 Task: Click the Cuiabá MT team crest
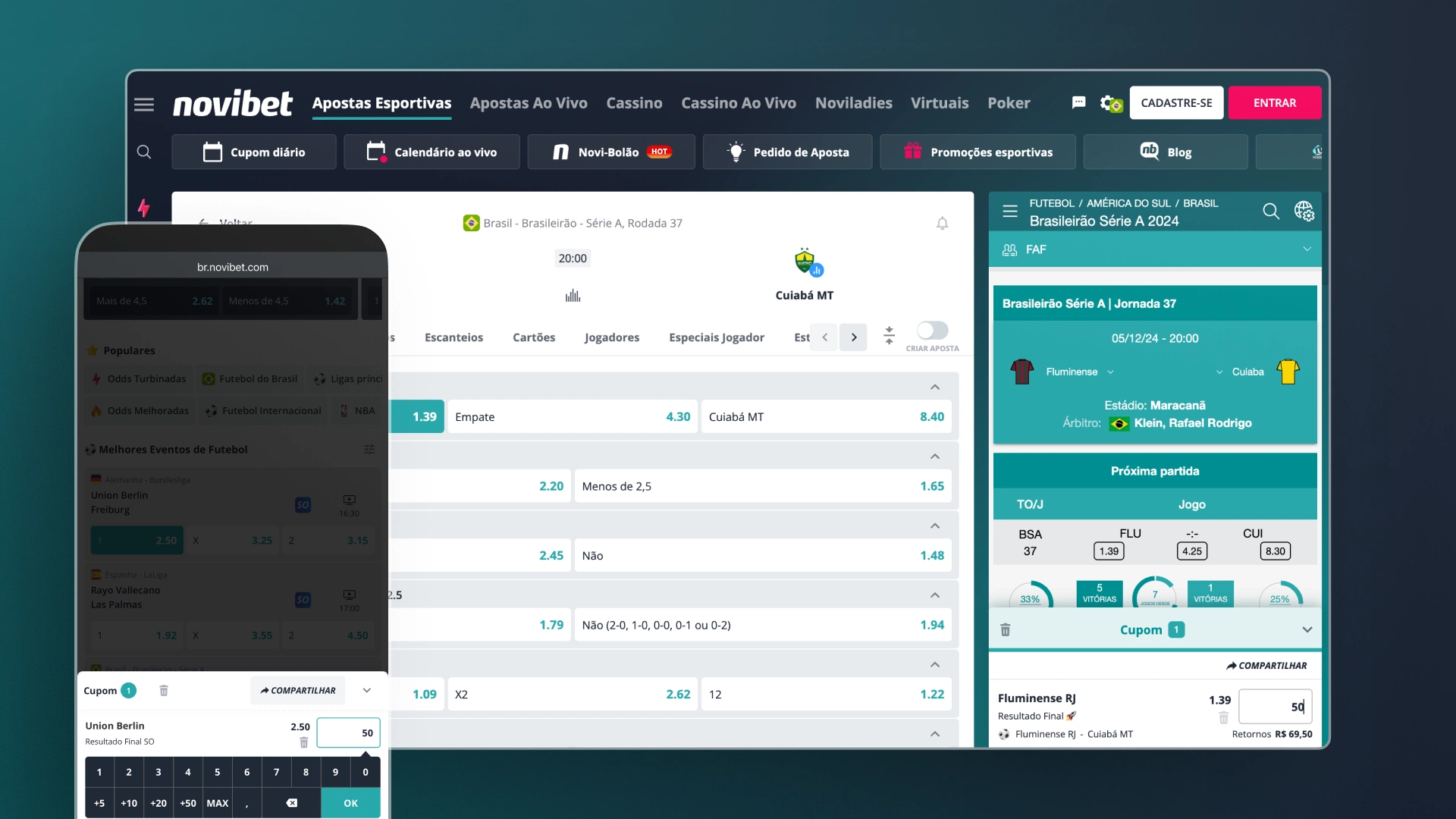pyautogui.click(x=806, y=262)
